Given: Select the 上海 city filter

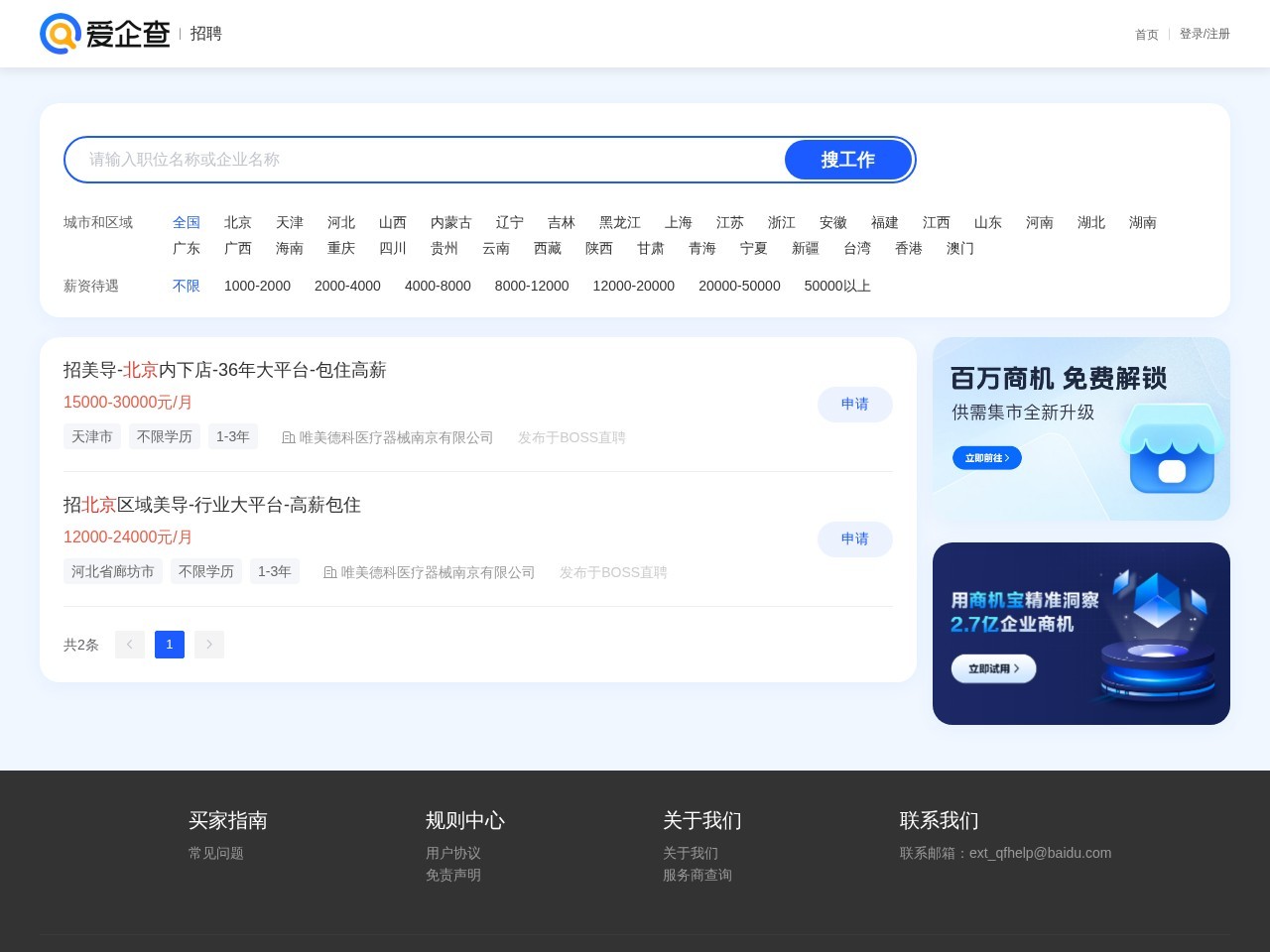Looking at the screenshot, I should click(x=679, y=222).
